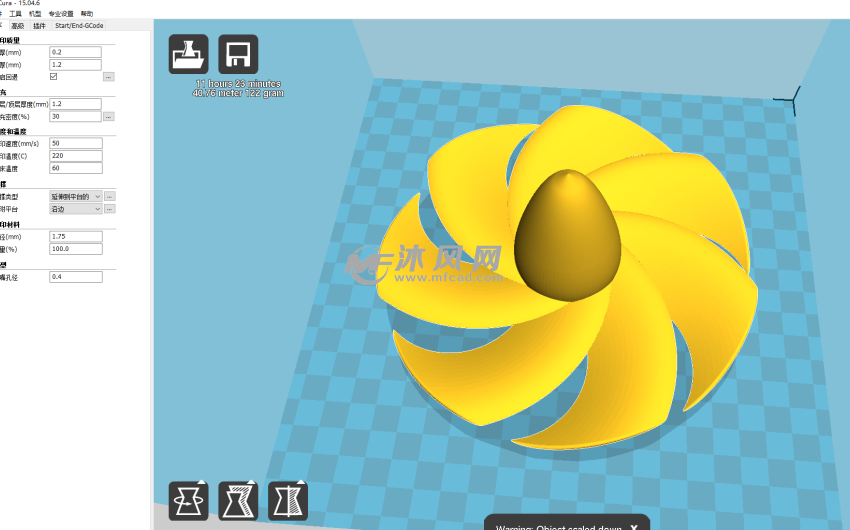Toggle the retraction checkbox
This screenshot has height=530, width=850.
(x=54, y=76)
